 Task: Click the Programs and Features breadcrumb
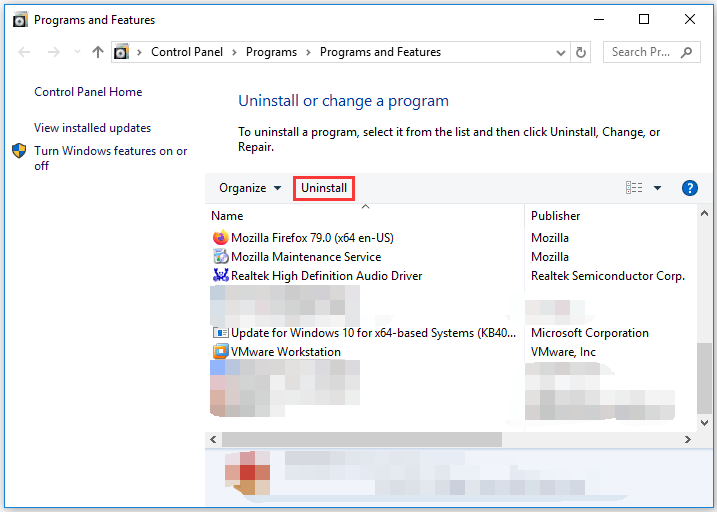(380, 52)
